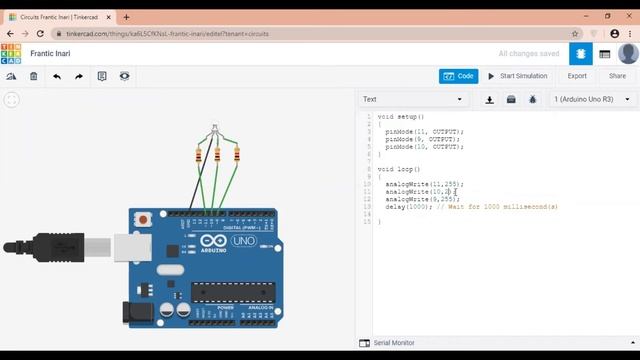Click pinMode(11, OUTPUT) code line

(424, 132)
